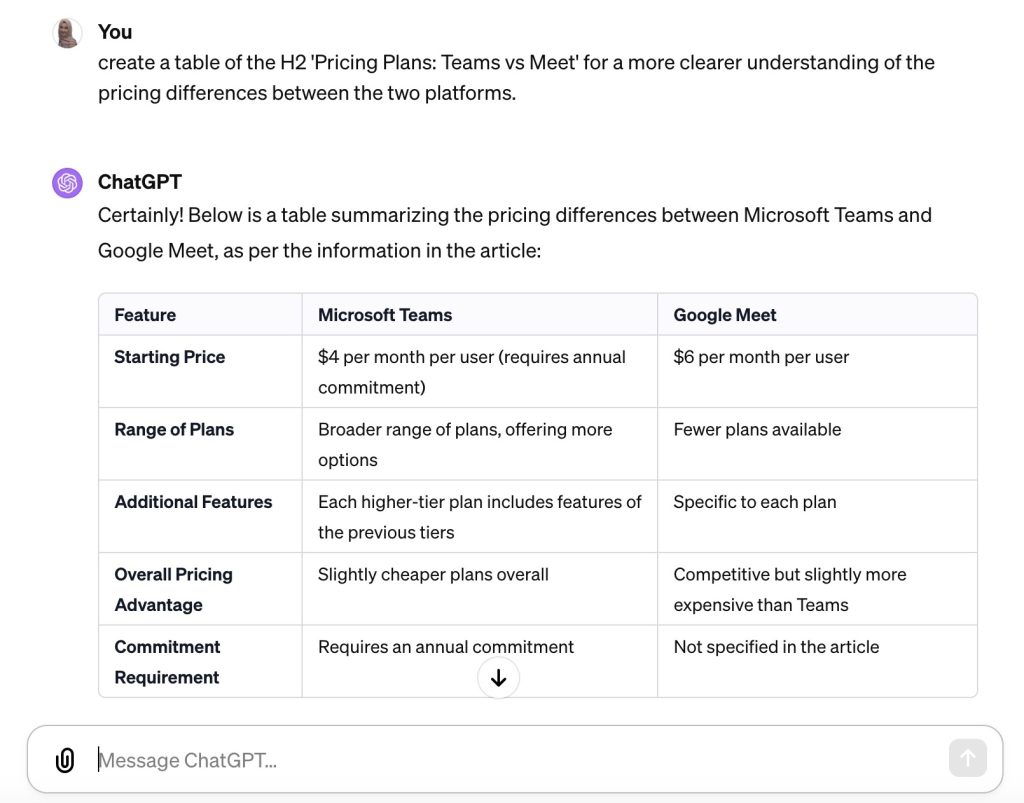The height and width of the screenshot is (803, 1024).
Task: Click the scroll to bottom arrow button
Action: click(498, 678)
